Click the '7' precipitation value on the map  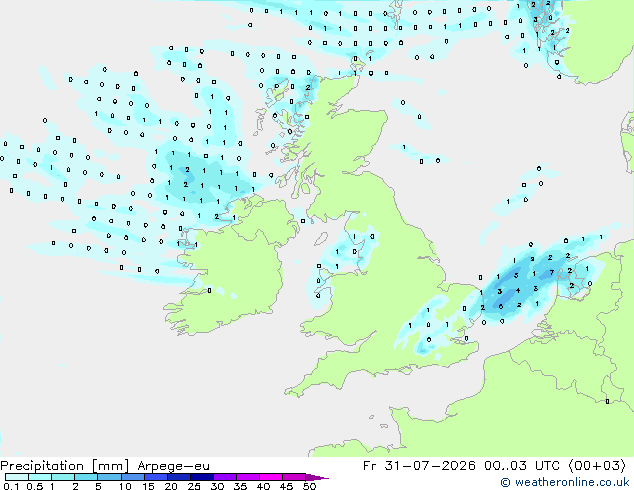(x=552, y=273)
